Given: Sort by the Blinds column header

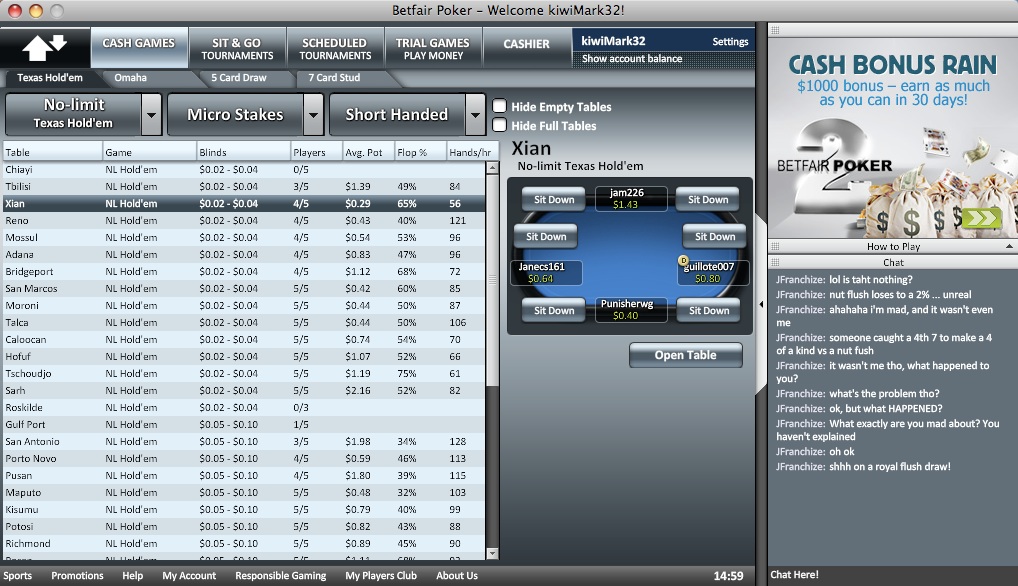Looking at the screenshot, I should [x=243, y=152].
